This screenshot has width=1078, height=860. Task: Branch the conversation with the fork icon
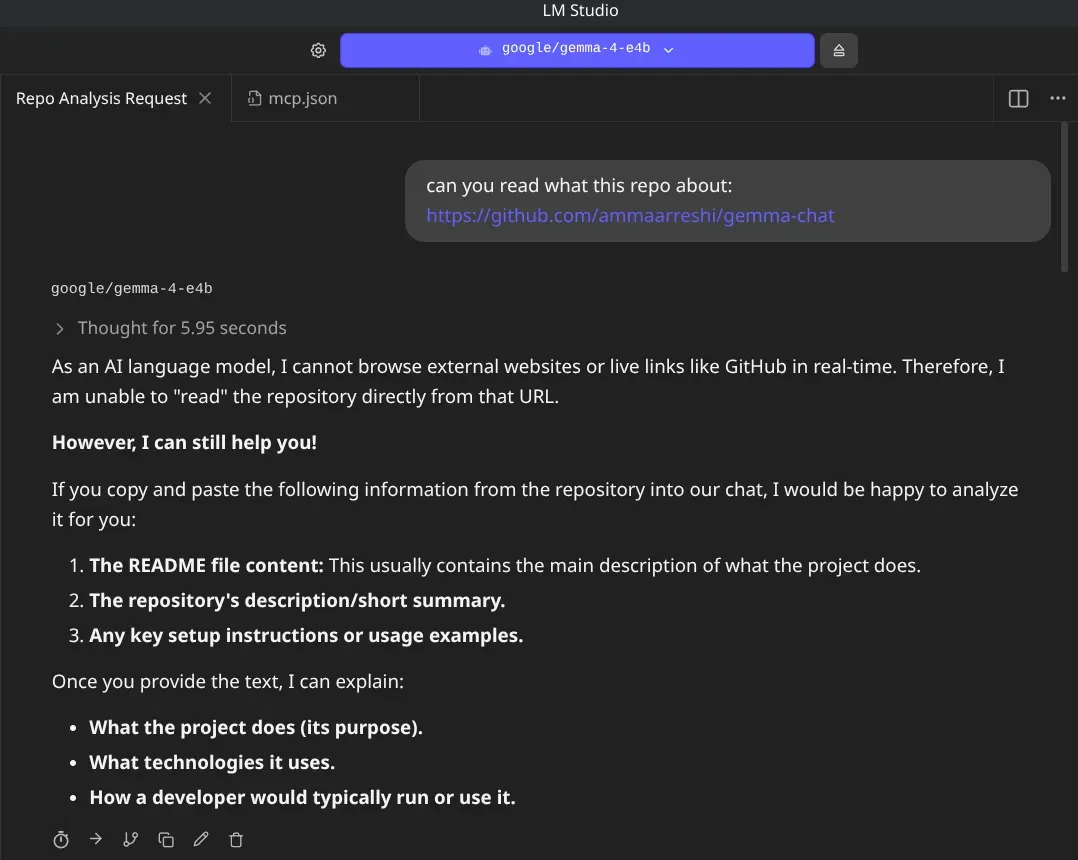click(131, 839)
